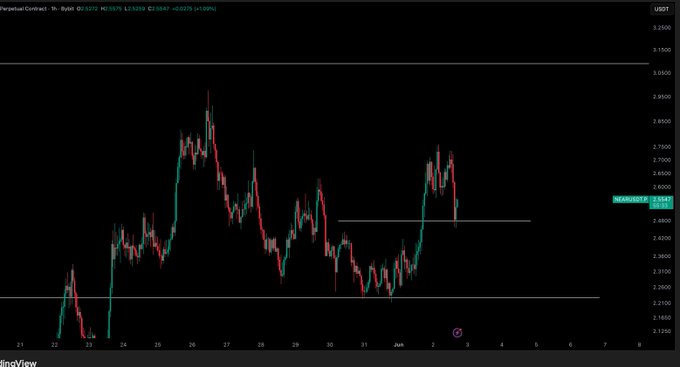The height and width of the screenshot is (367, 680).
Task: Click the current price label 2.5547
Action: (x=662, y=200)
